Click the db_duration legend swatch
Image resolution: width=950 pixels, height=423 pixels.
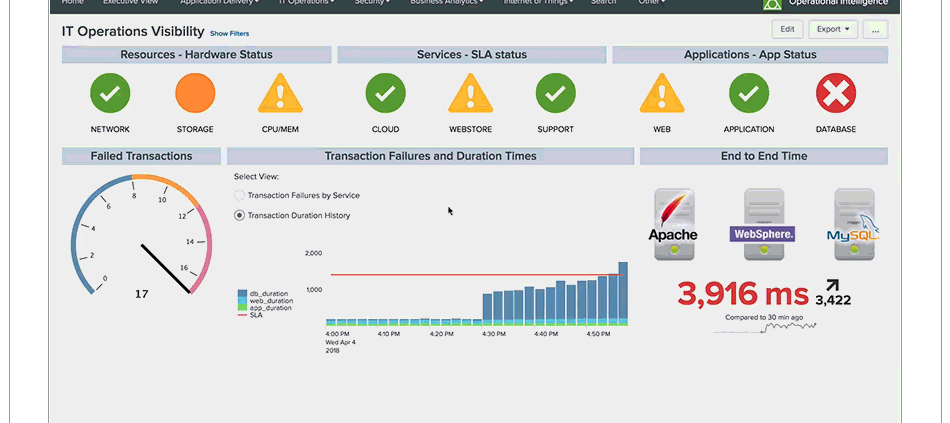242,293
